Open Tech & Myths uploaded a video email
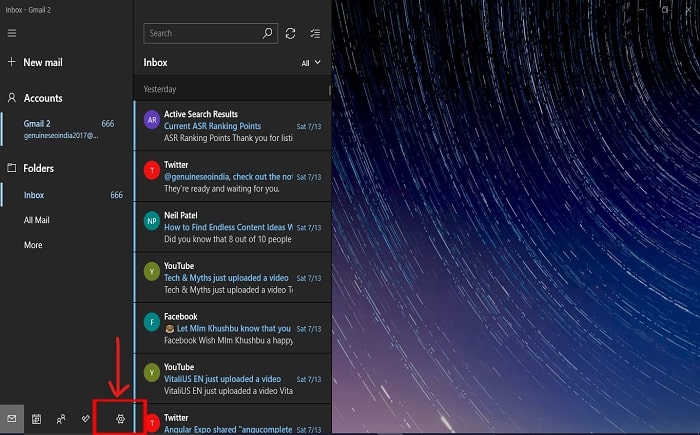 pos(233,277)
